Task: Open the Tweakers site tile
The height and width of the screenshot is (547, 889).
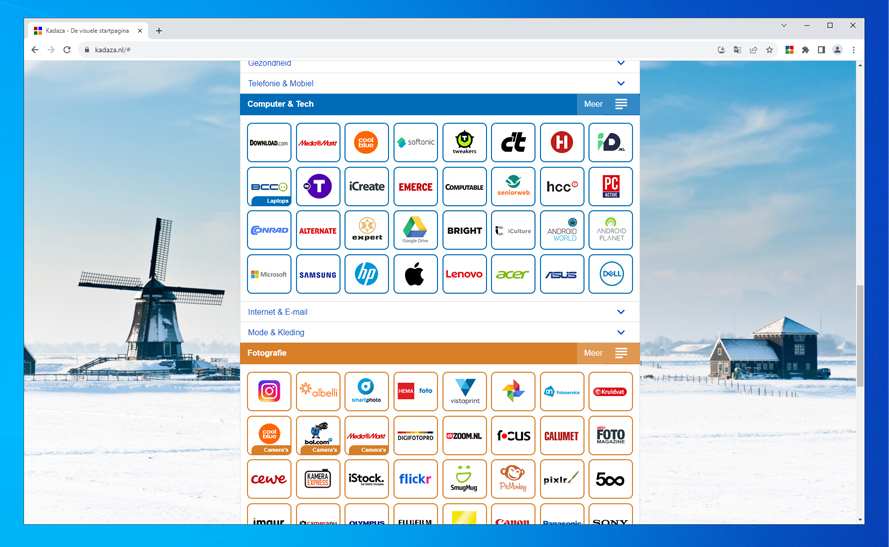Action: [464, 143]
